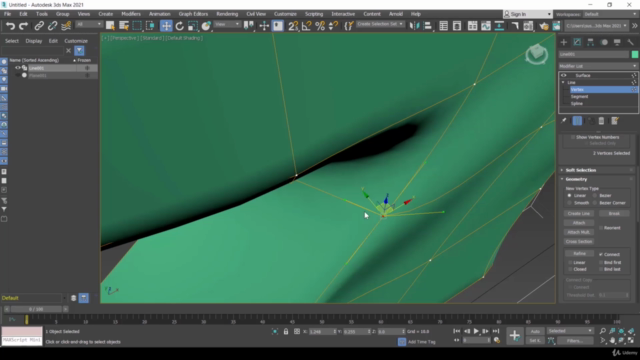Open the Animation menu

tap(160, 14)
